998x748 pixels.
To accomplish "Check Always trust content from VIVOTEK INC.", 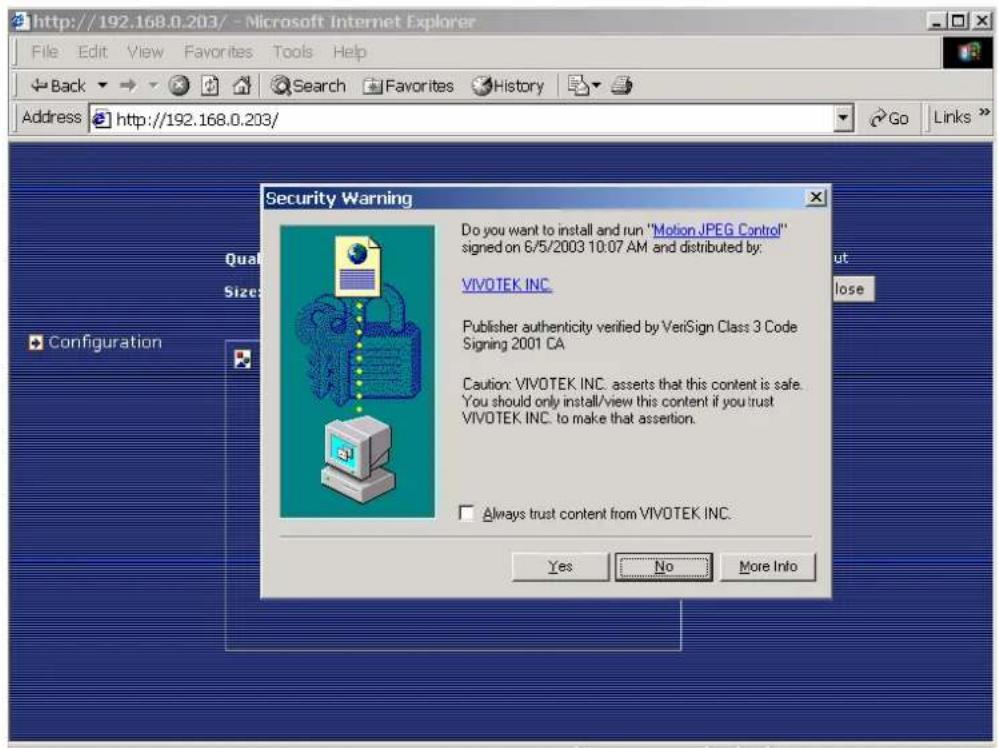I will [467, 513].
